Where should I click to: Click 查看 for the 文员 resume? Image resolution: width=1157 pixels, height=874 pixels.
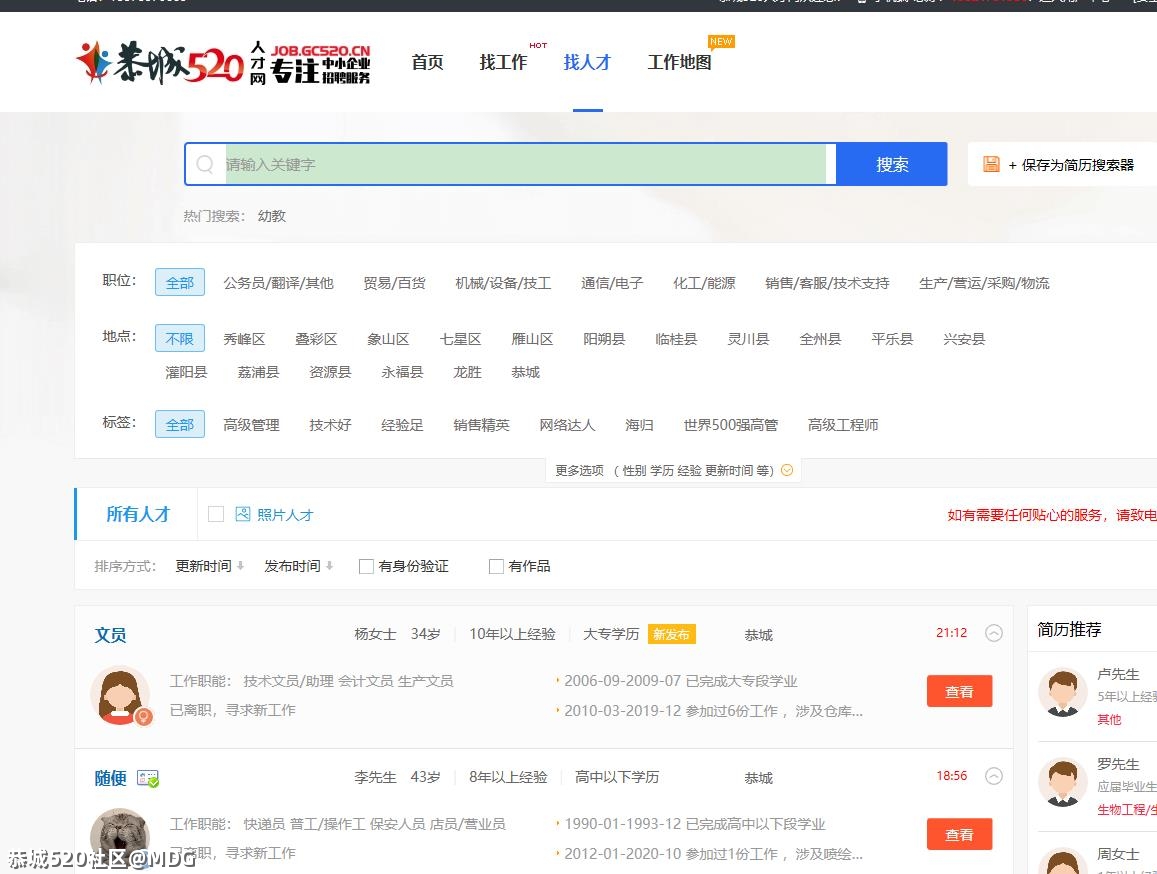tap(959, 692)
